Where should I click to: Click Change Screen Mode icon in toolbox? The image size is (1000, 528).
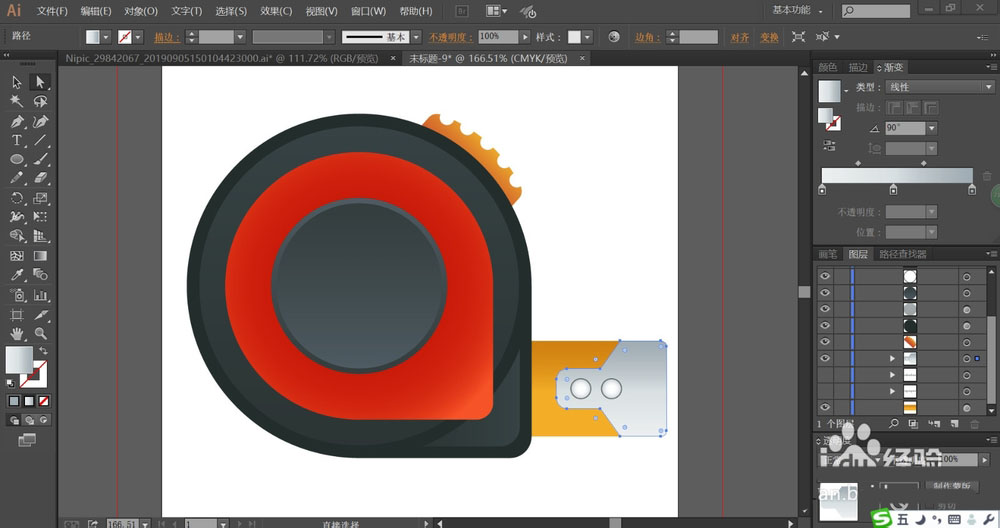pos(27,440)
